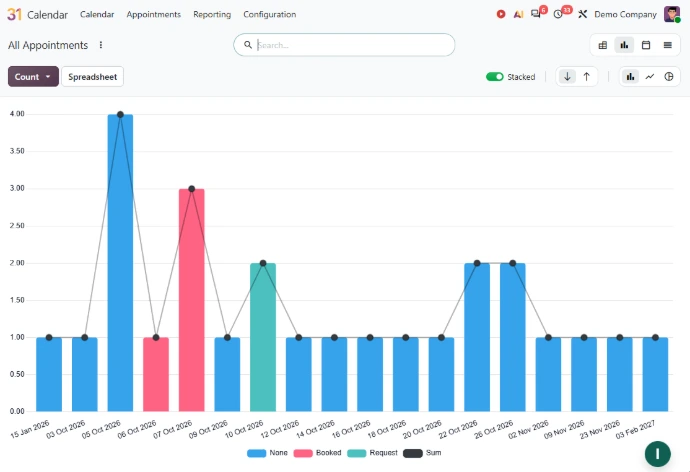The image size is (690, 472).
Task: Open the Configuration menu
Action: click(270, 15)
